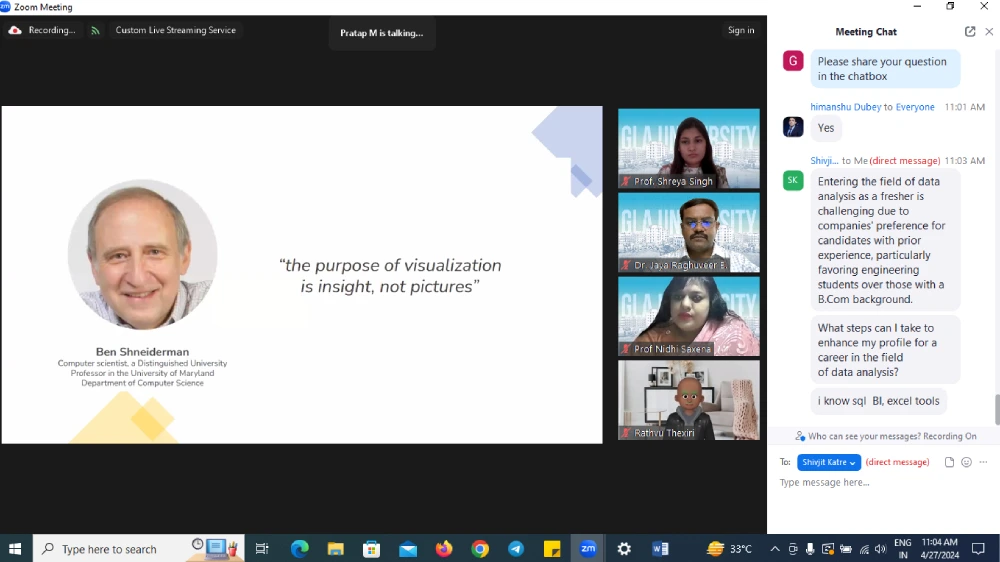Select Prof Nidhi Saxena video thumbnail

point(689,316)
